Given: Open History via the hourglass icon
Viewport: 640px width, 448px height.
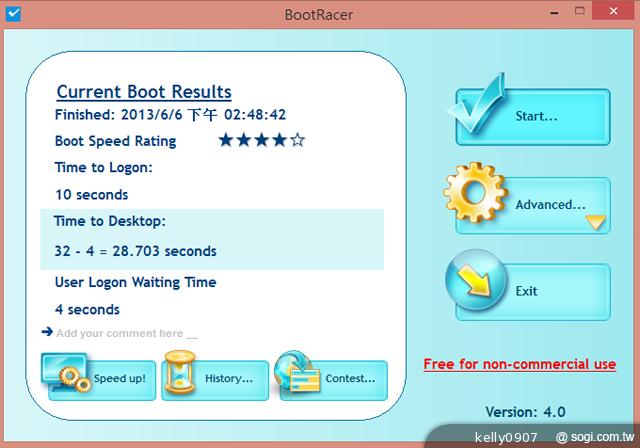Looking at the screenshot, I should pyautogui.click(x=182, y=375).
